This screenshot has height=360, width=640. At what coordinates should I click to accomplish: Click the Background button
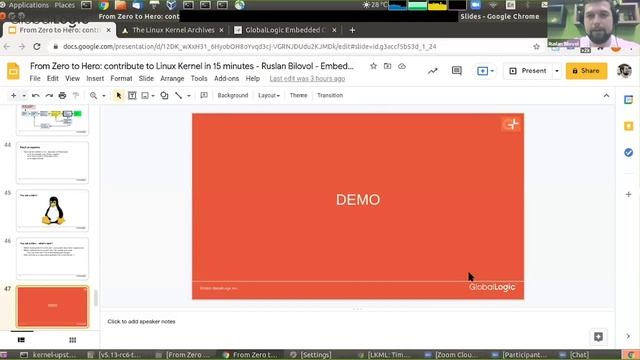233,96
